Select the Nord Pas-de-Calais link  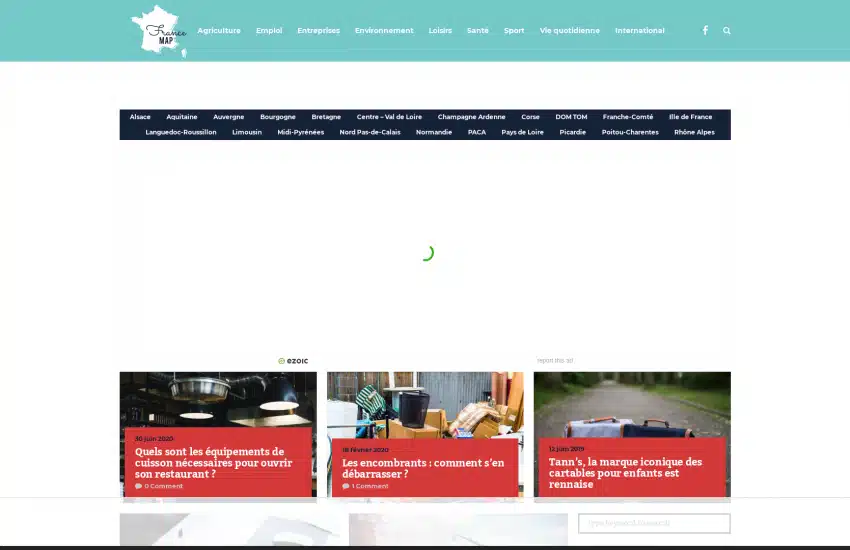coord(370,132)
